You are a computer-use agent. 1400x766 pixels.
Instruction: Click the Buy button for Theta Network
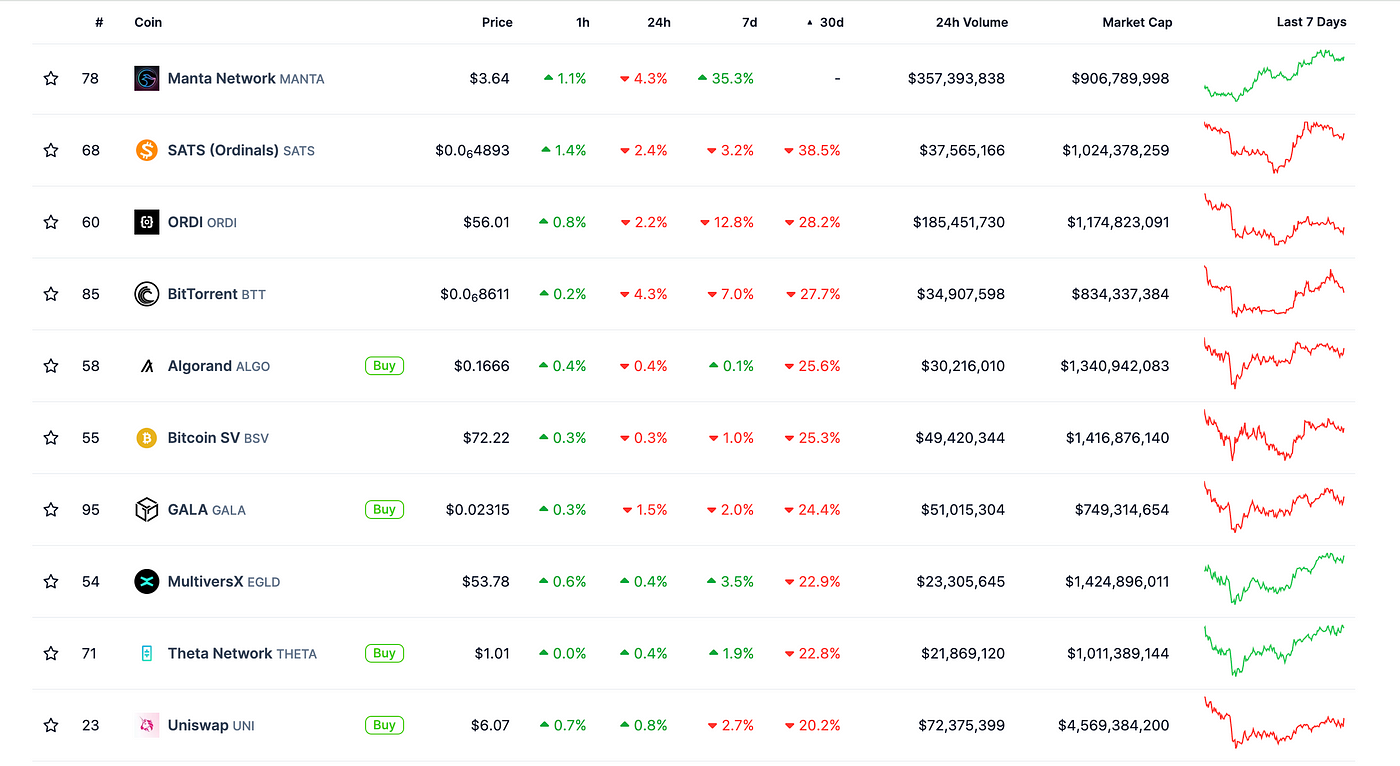(x=384, y=653)
